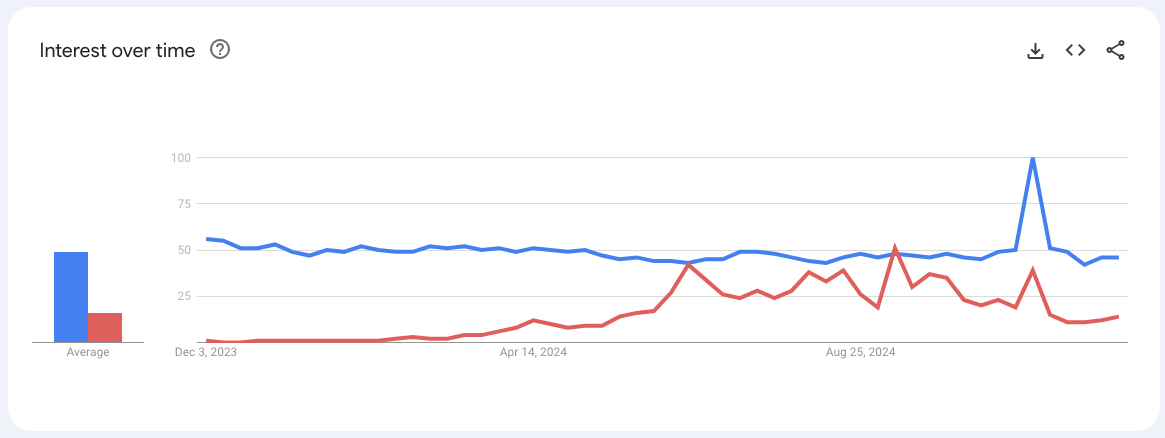Viewport: 1165px width, 438px height.
Task: Click the "Interest over time" heading
Action: coord(117,50)
